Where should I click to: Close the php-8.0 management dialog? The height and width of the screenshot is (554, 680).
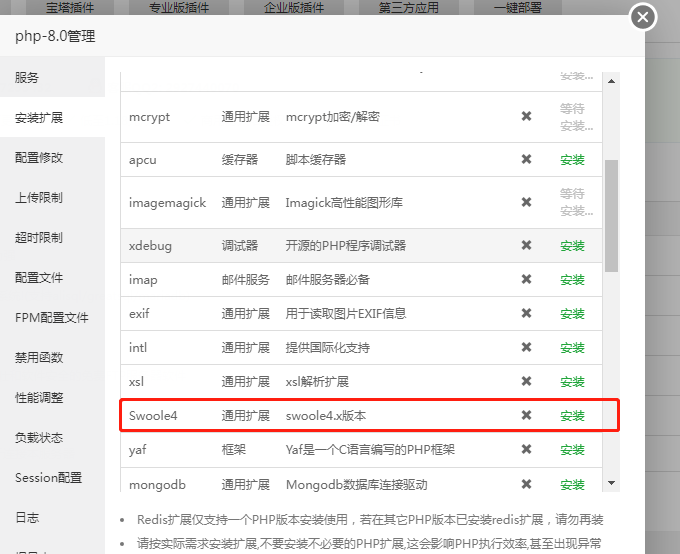tap(643, 17)
